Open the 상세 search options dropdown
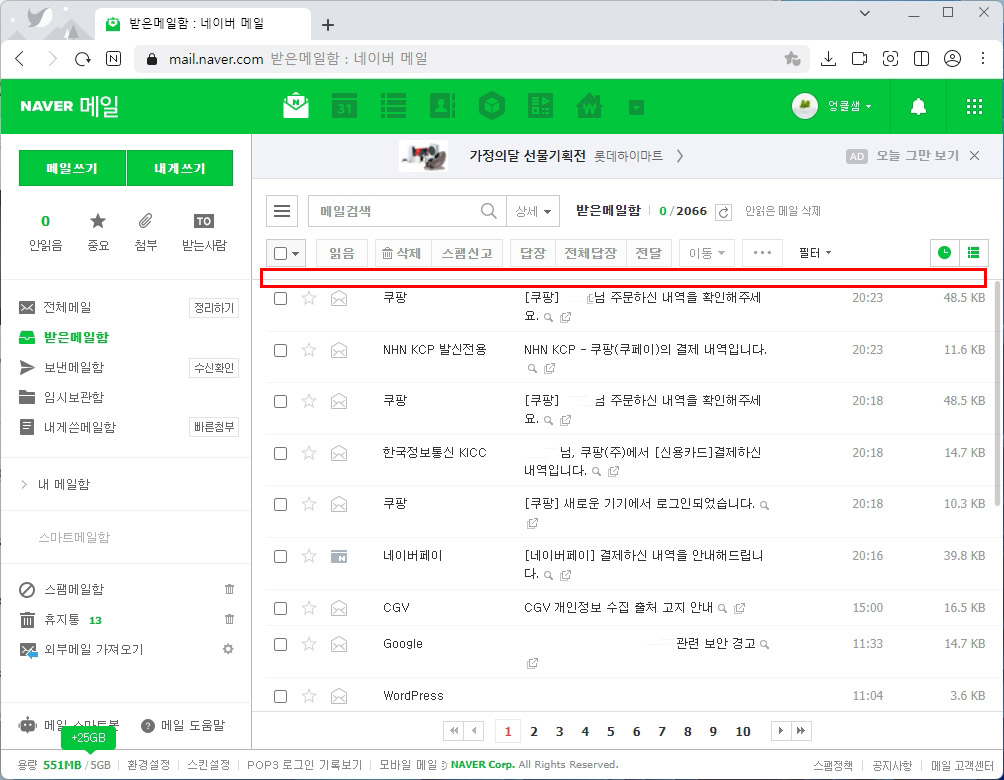This screenshot has width=1004, height=780. [533, 211]
